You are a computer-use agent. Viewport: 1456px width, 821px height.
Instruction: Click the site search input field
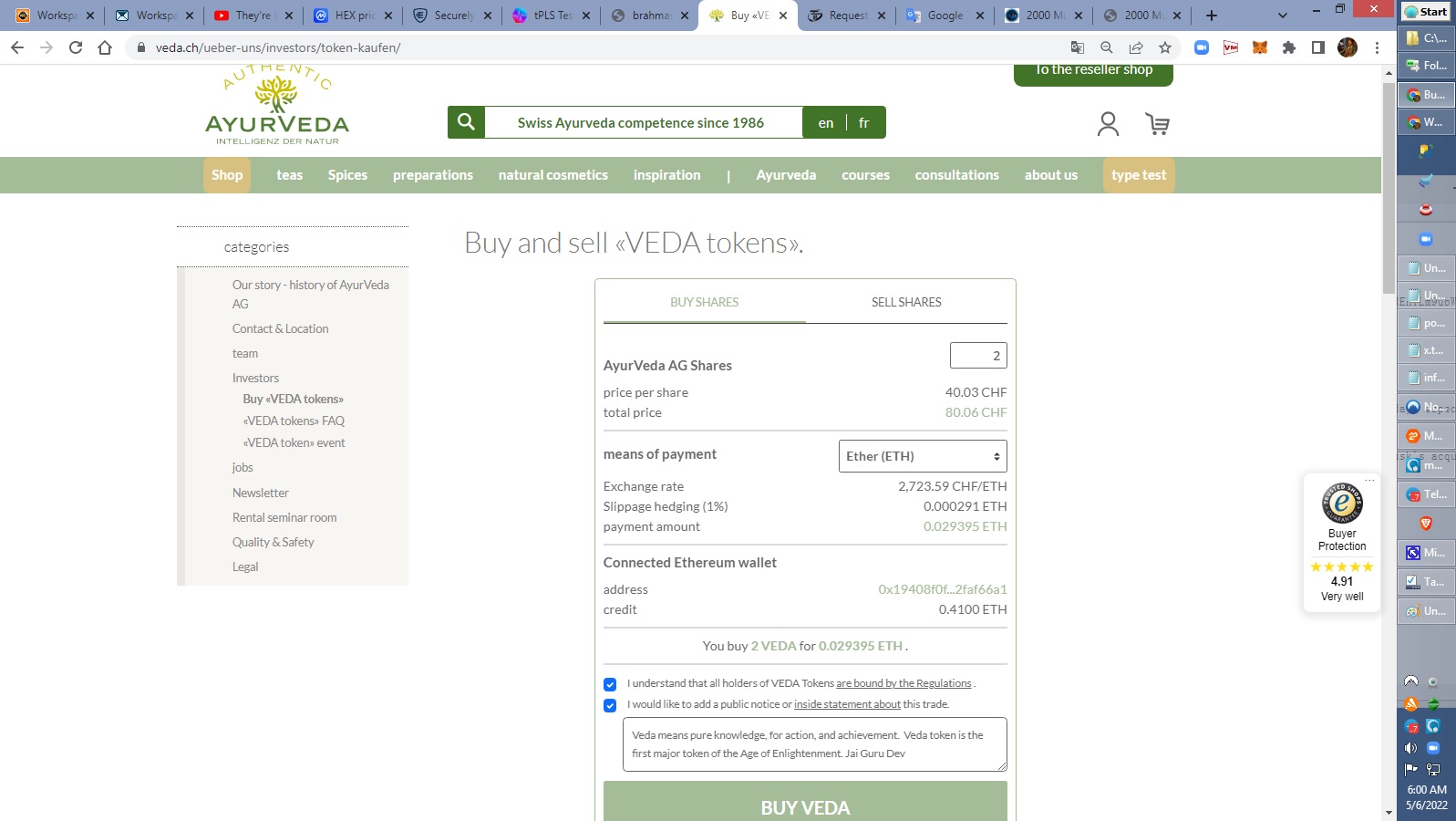(x=644, y=122)
